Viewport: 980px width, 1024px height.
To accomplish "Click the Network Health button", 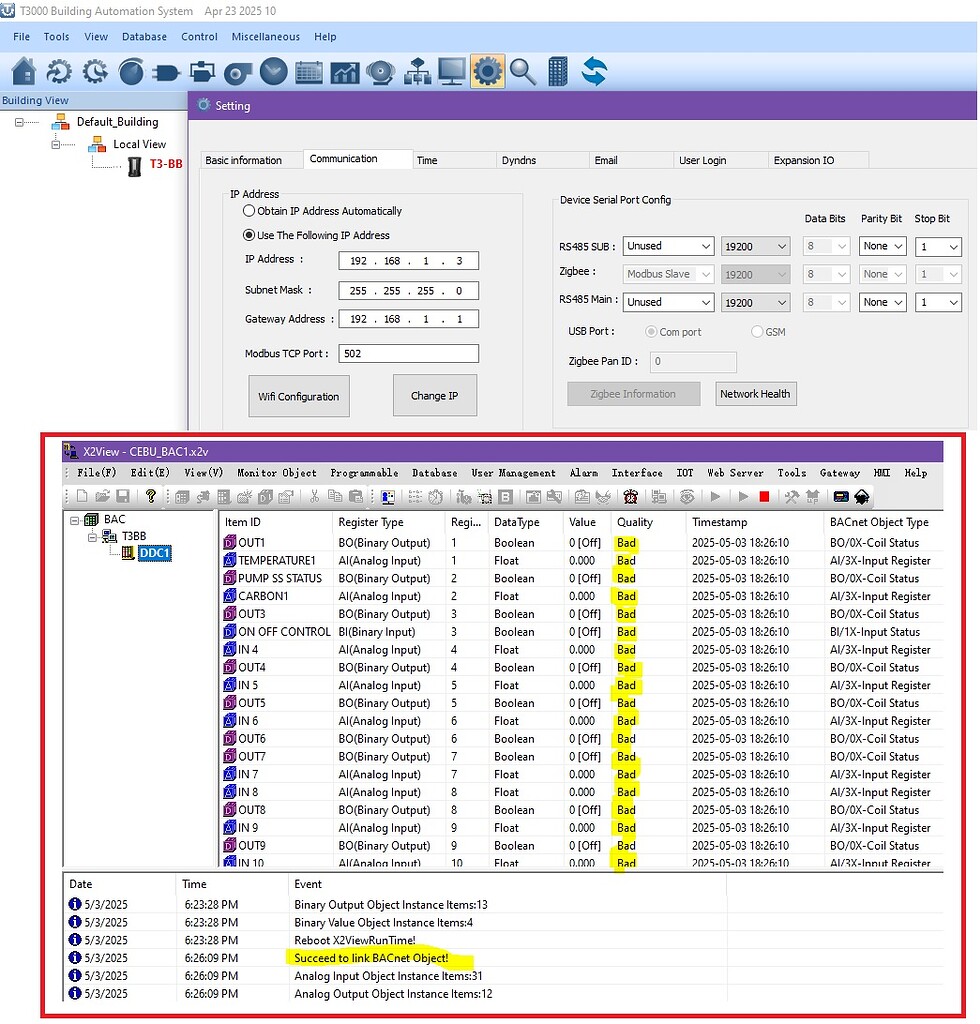I will pos(755,394).
